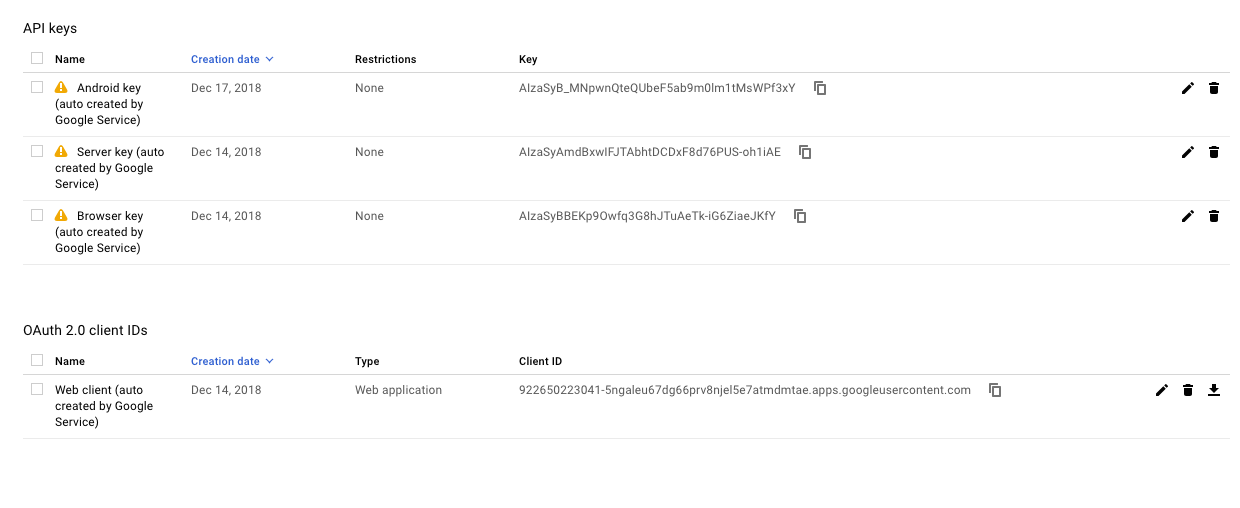Edit the Browser key

(1188, 216)
